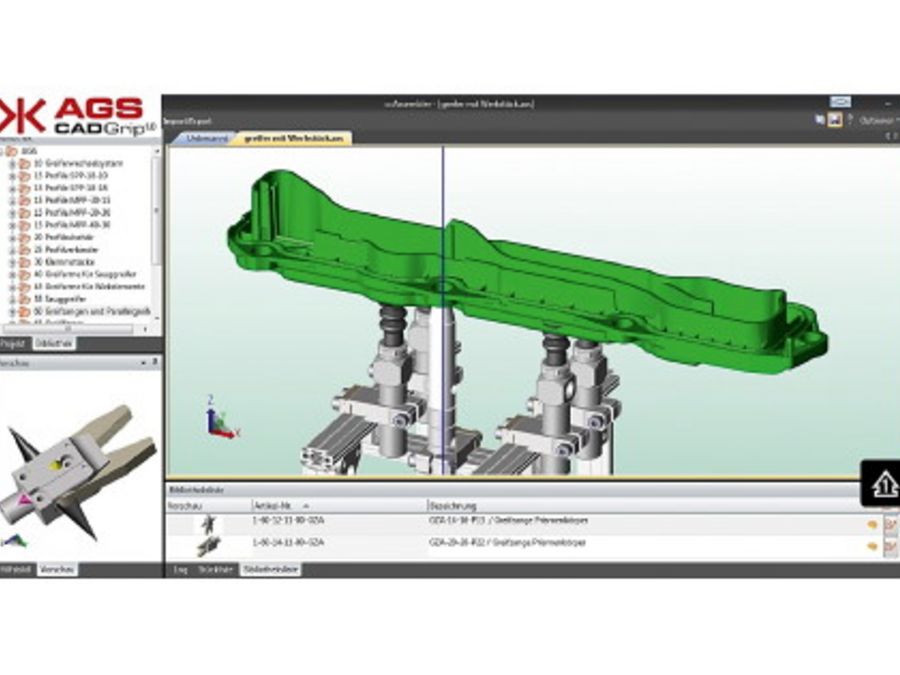Expand the 40 Greifarme für Sauggreifer node
Viewport: 900px width, 675px height.
pyautogui.click(x=12, y=274)
